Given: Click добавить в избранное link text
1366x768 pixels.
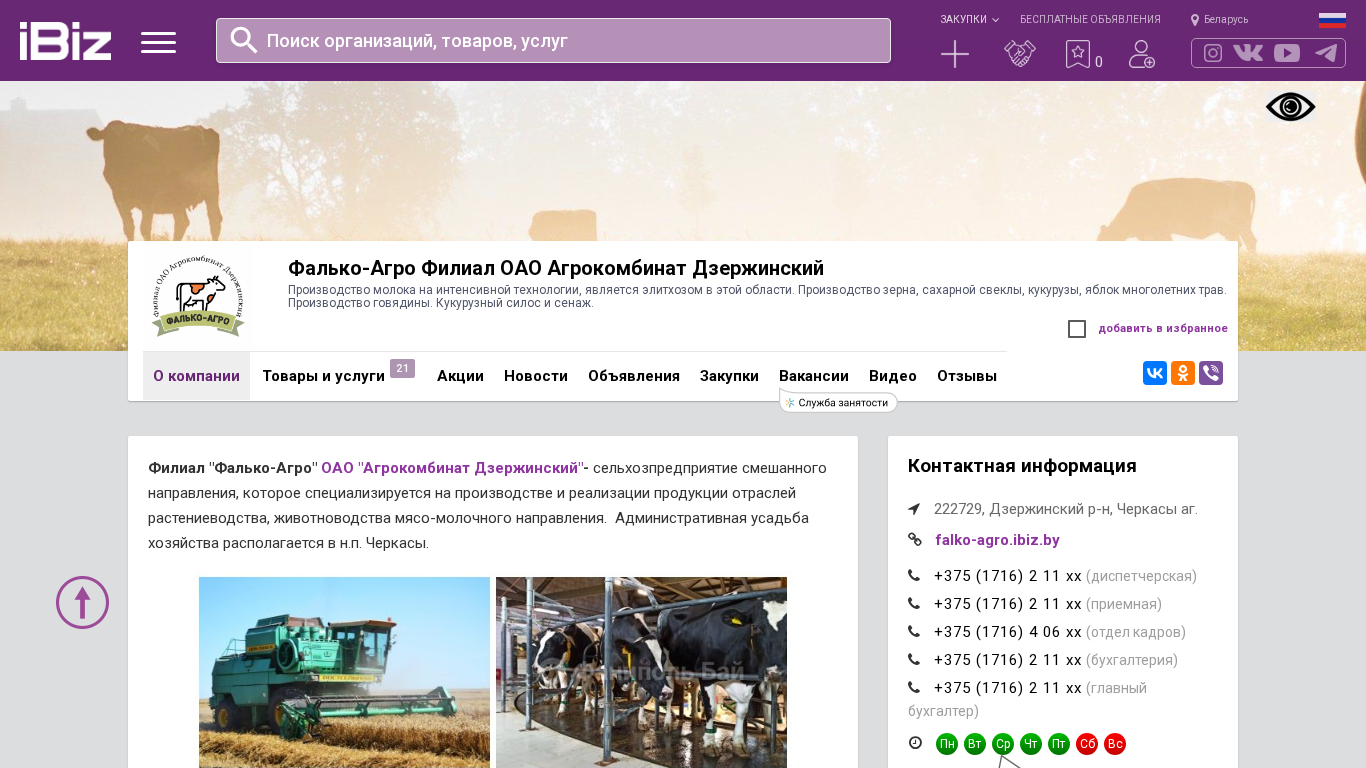Looking at the screenshot, I should click(x=1163, y=329).
